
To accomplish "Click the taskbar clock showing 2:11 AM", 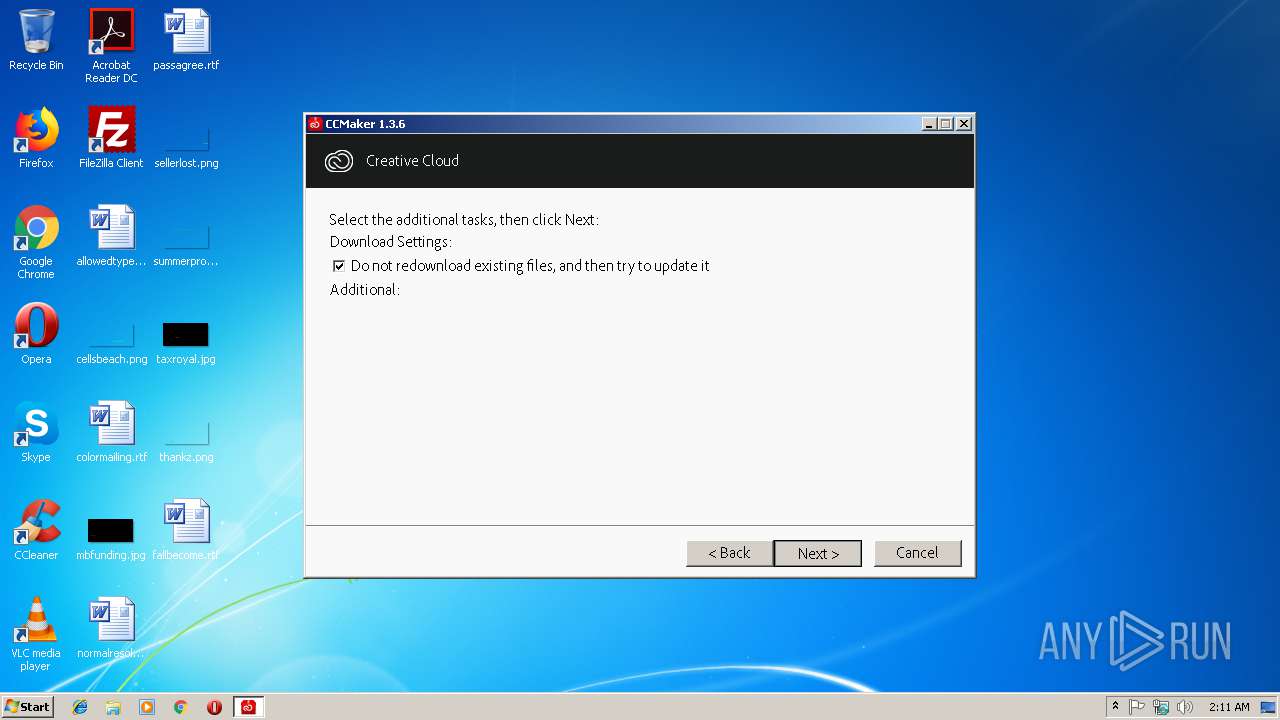I will pos(1228,707).
